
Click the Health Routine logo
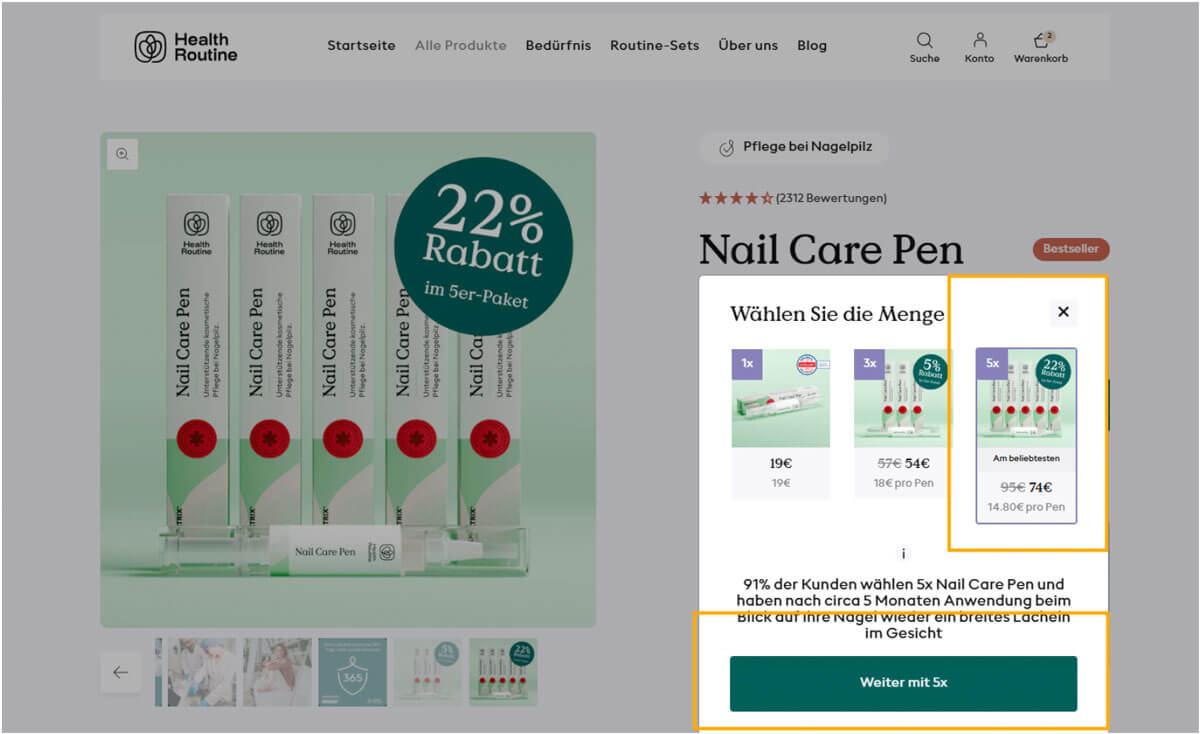[186, 46]
